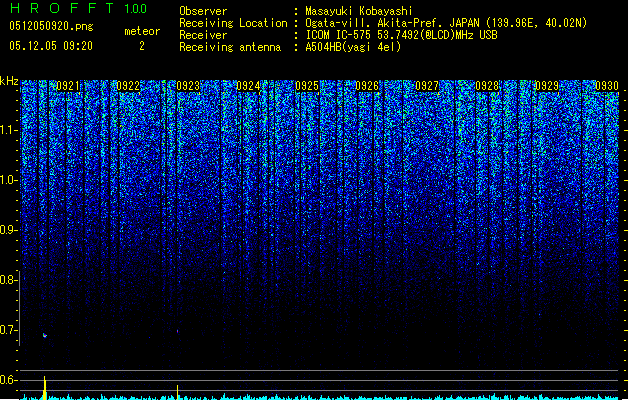629x400 pixels.
Task: Click the 0929 time marker
Action: pyautogui.click(x=547, y=86)
